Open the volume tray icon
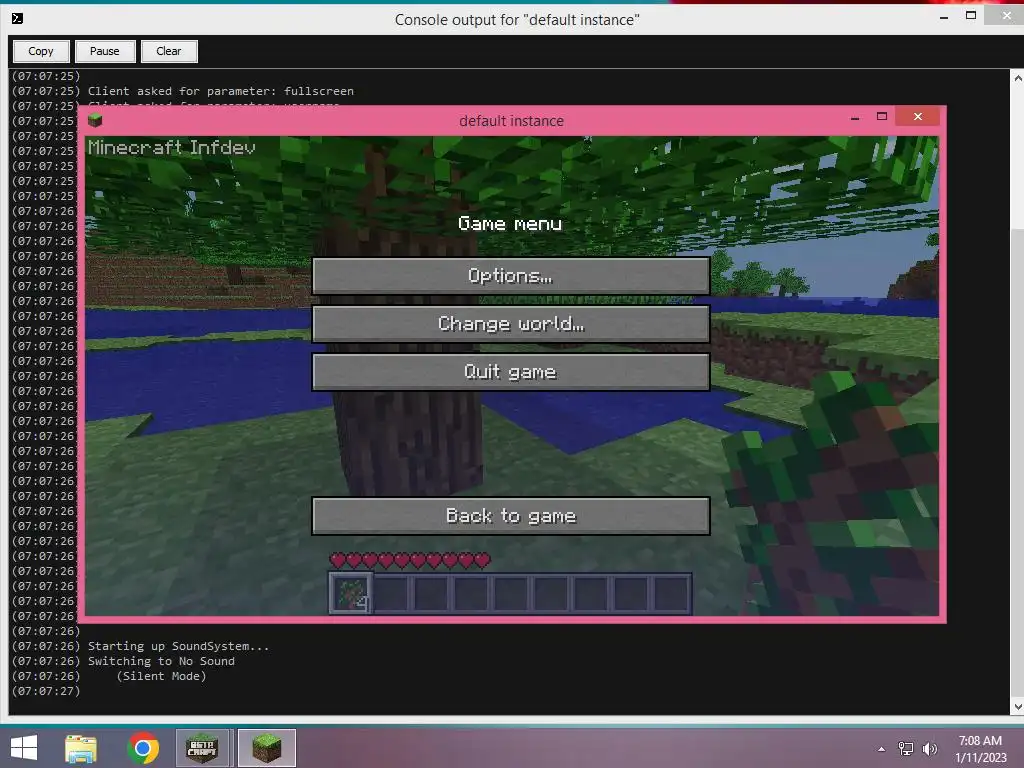Image resolution: width=1024 pixels, height=768 pixels. point(929,748)
